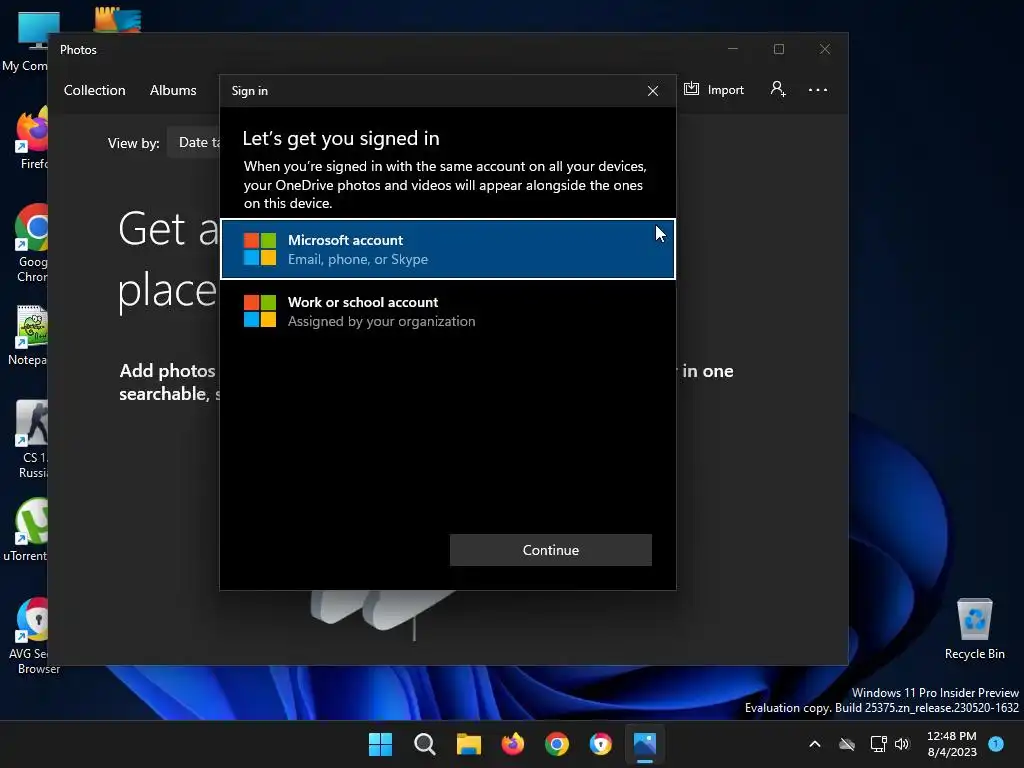Screen dimensions: 1024x768
Task: Maximize the Photos window
Action: 778,49
